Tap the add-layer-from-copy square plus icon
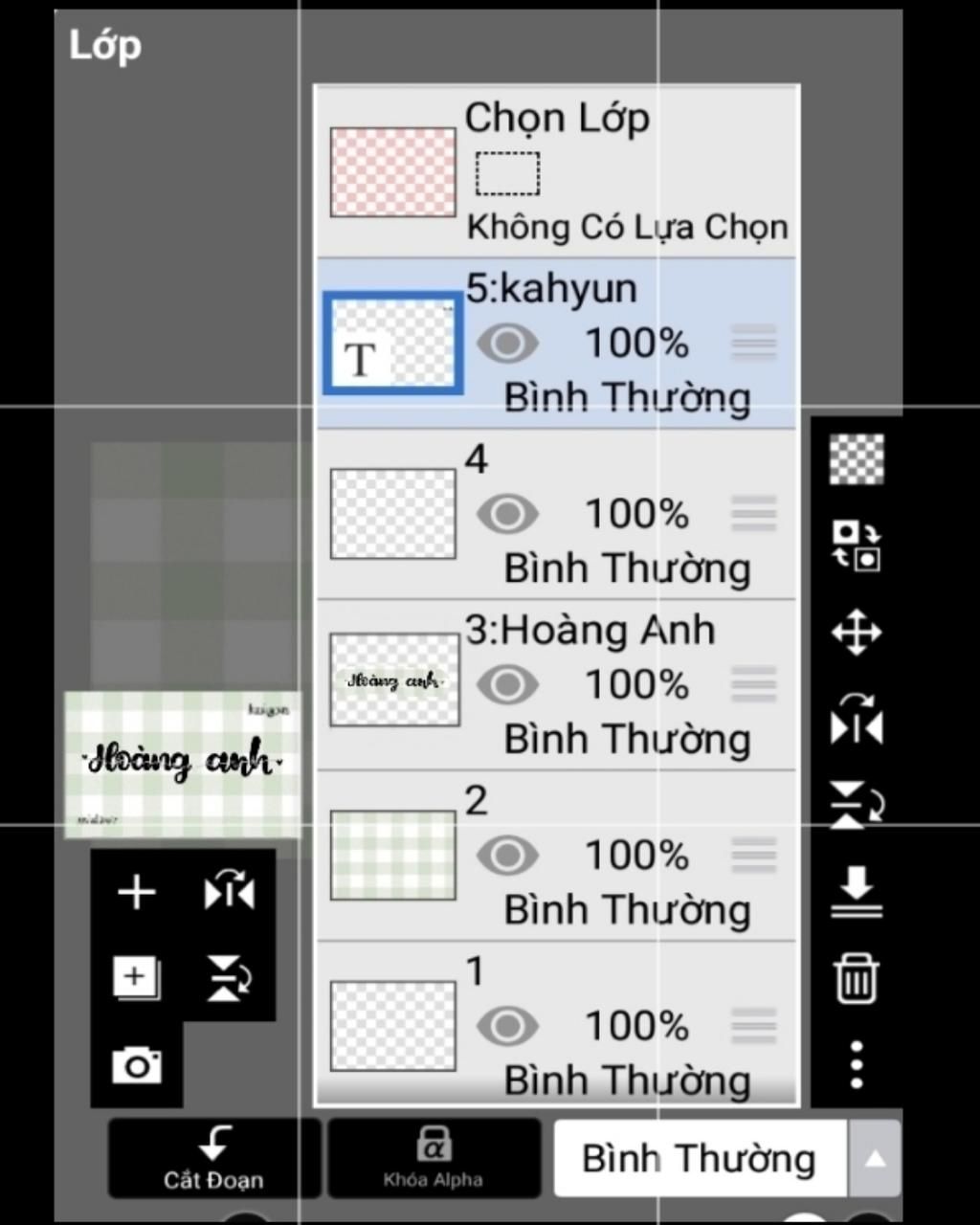 pyautogui.click(x=137, y=978)
